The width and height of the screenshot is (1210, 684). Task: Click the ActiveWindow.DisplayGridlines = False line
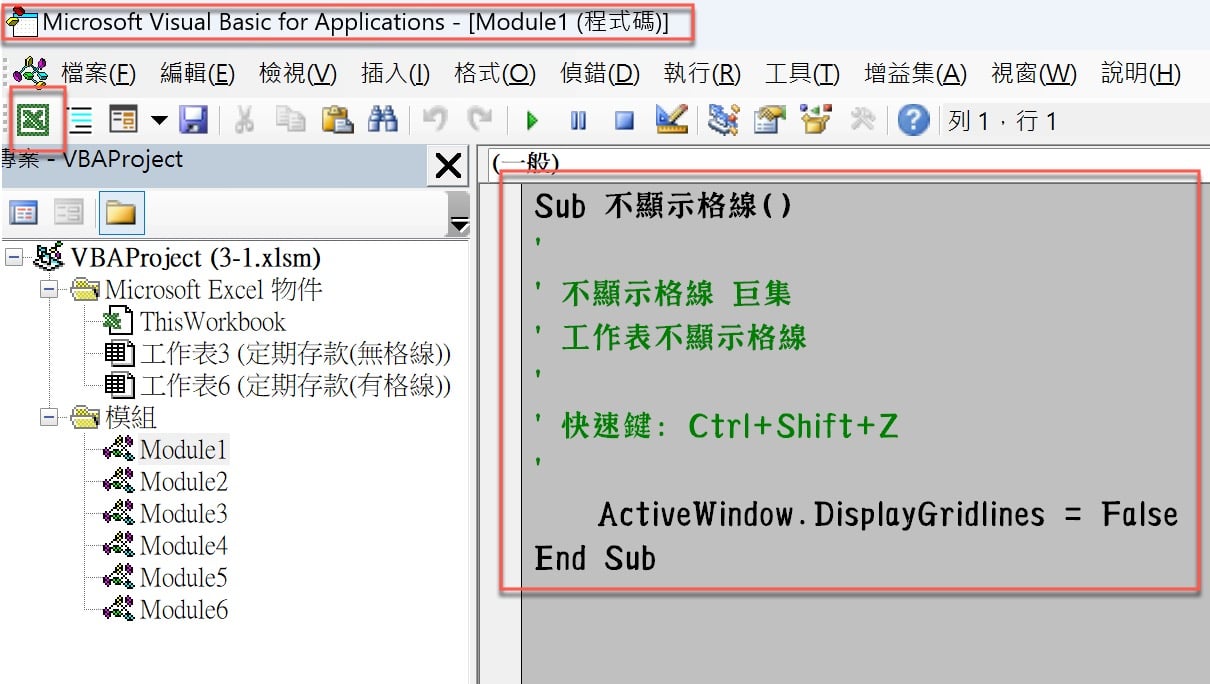pyautogui.click(x=888, y=515)
